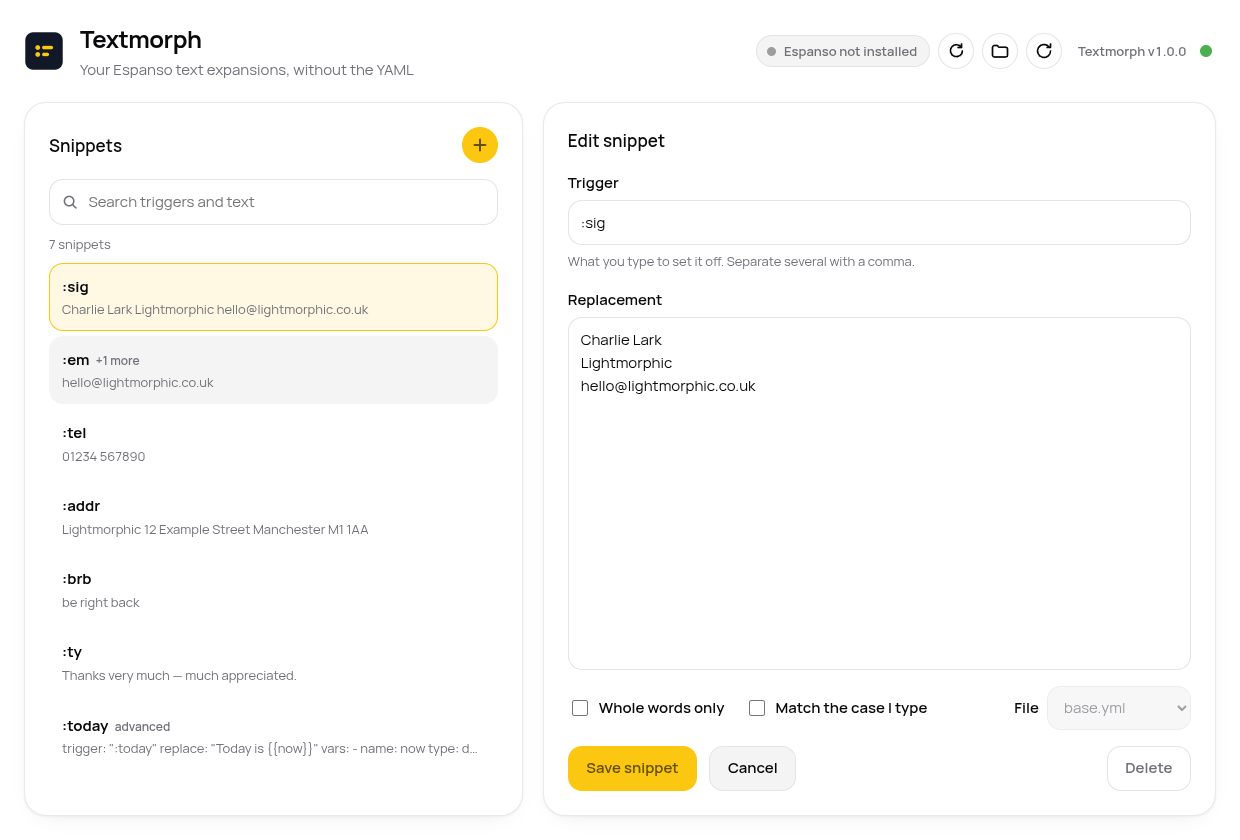Click the tagline 'Your Espanso text expansions, without the YAML'

(x=247, y=70)
